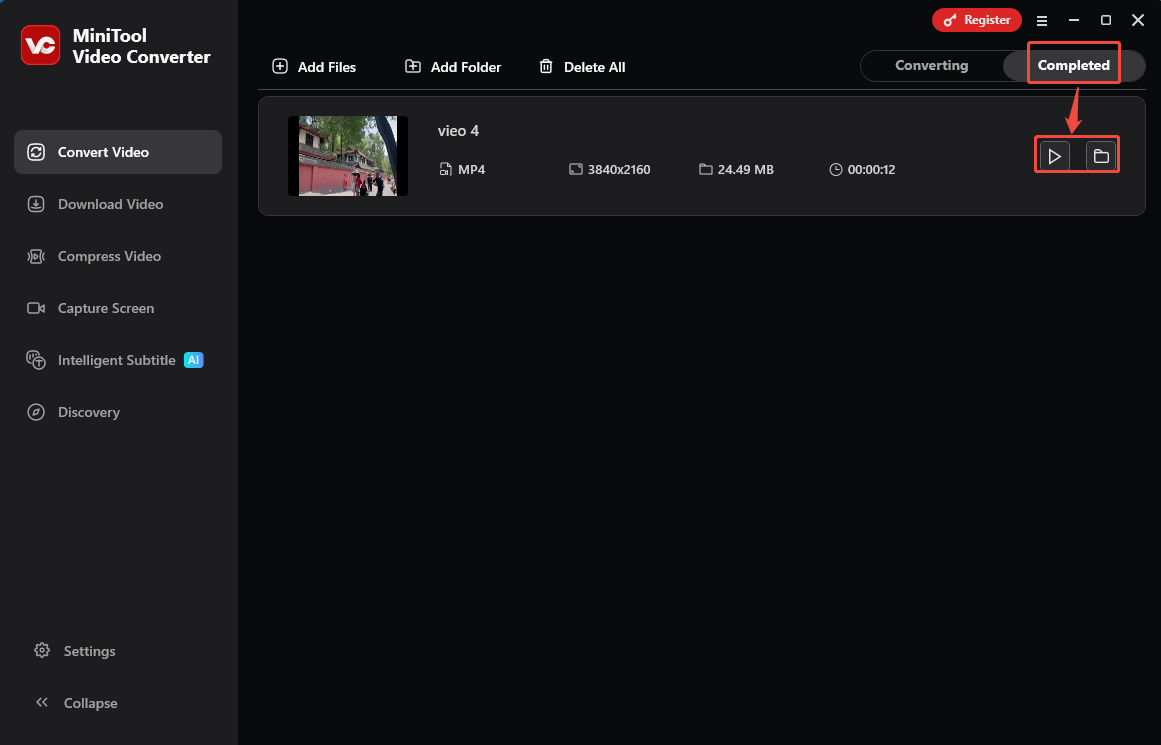Switch to the Converting tab
This screenshot has width=1161, height=745.
[931, 65]
